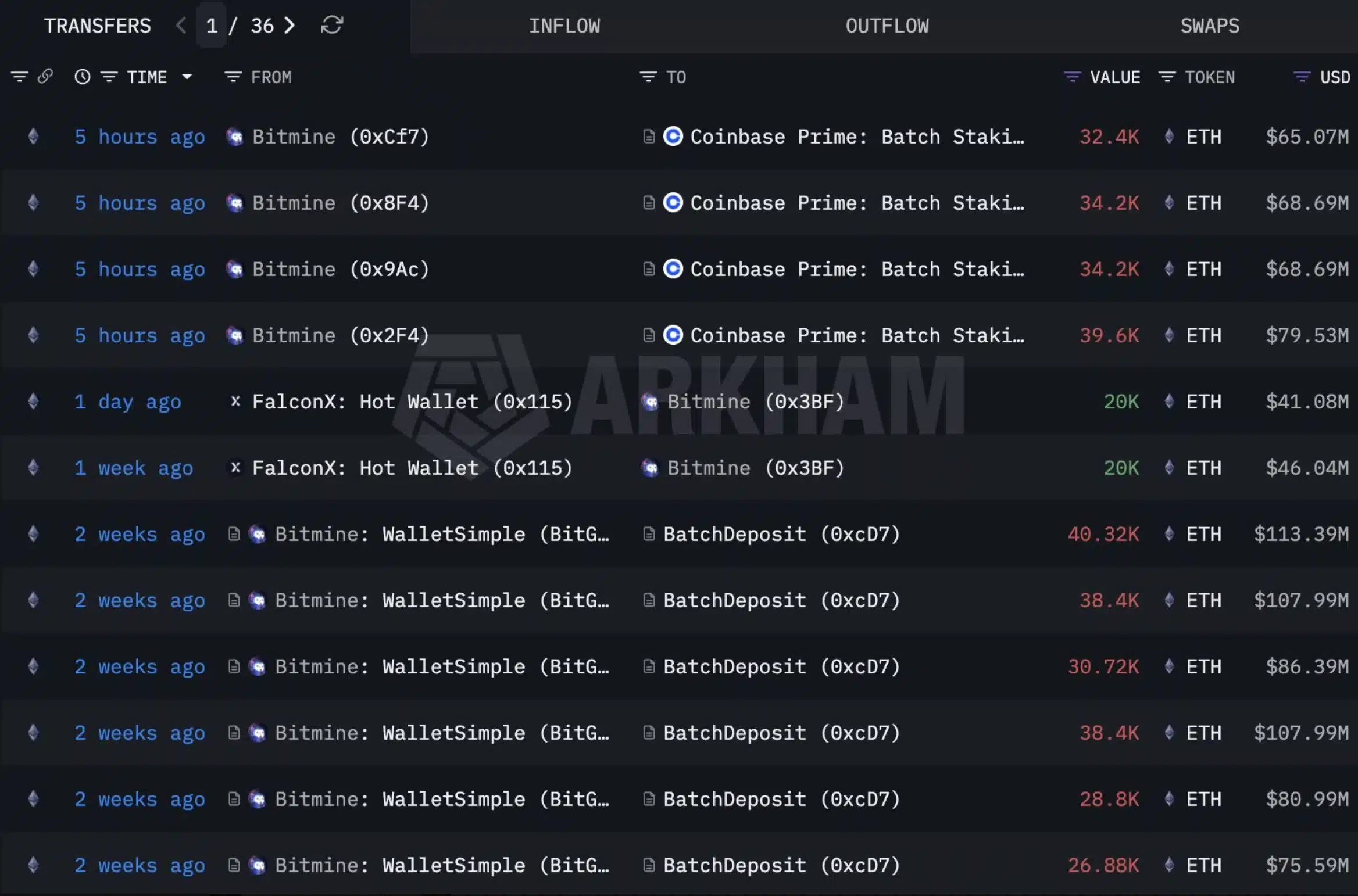Open the leftmost filter icon in header
Image resolution: width=1358 pixels, height=896 pixels.
coord(19,77)
